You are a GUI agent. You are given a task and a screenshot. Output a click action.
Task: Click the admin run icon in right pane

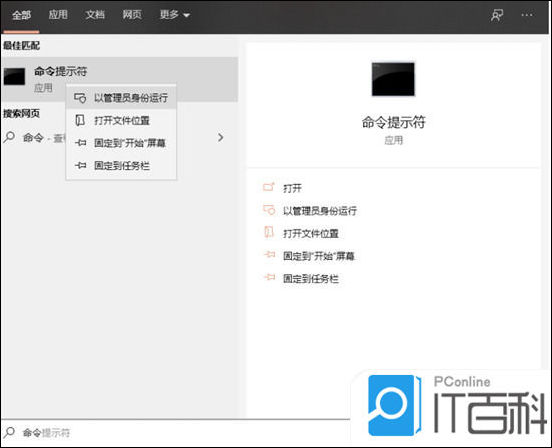point(269,210)
